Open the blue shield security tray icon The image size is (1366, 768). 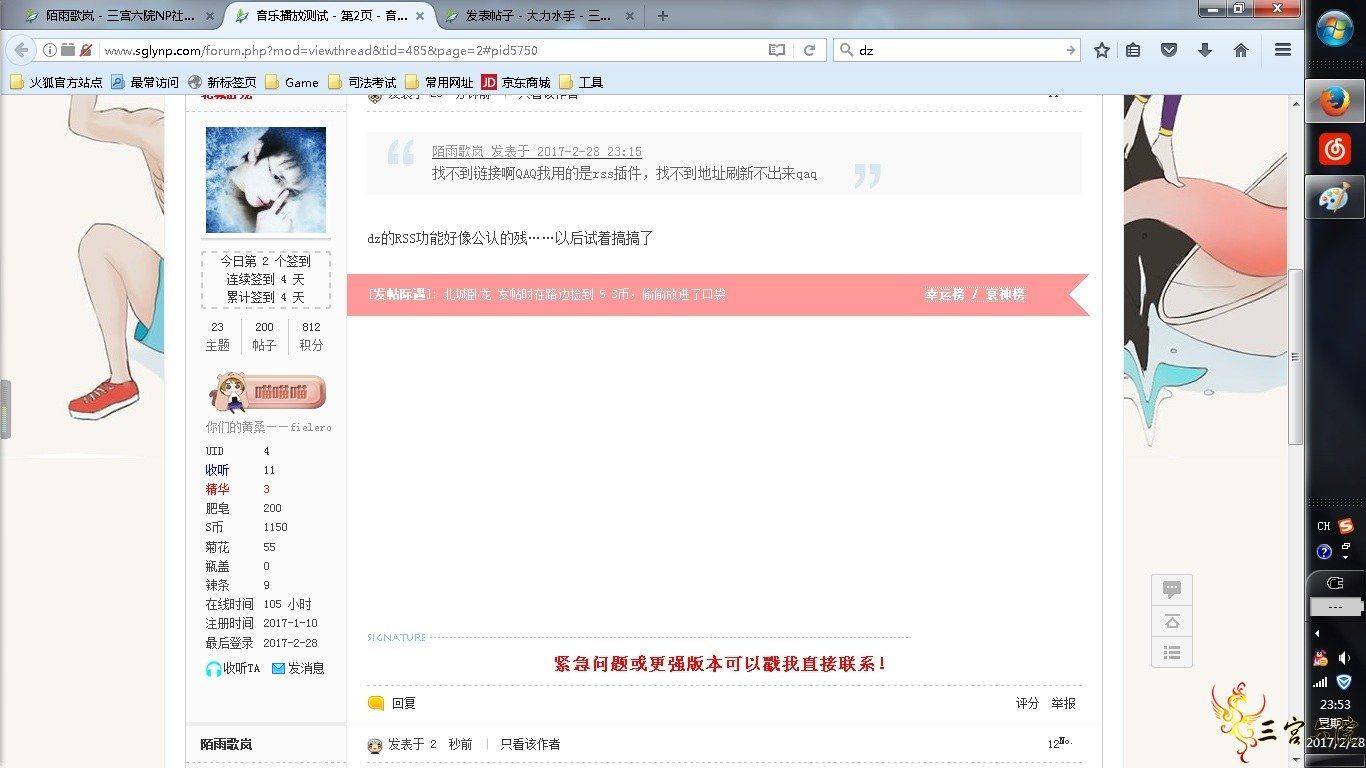[1345, 681]
